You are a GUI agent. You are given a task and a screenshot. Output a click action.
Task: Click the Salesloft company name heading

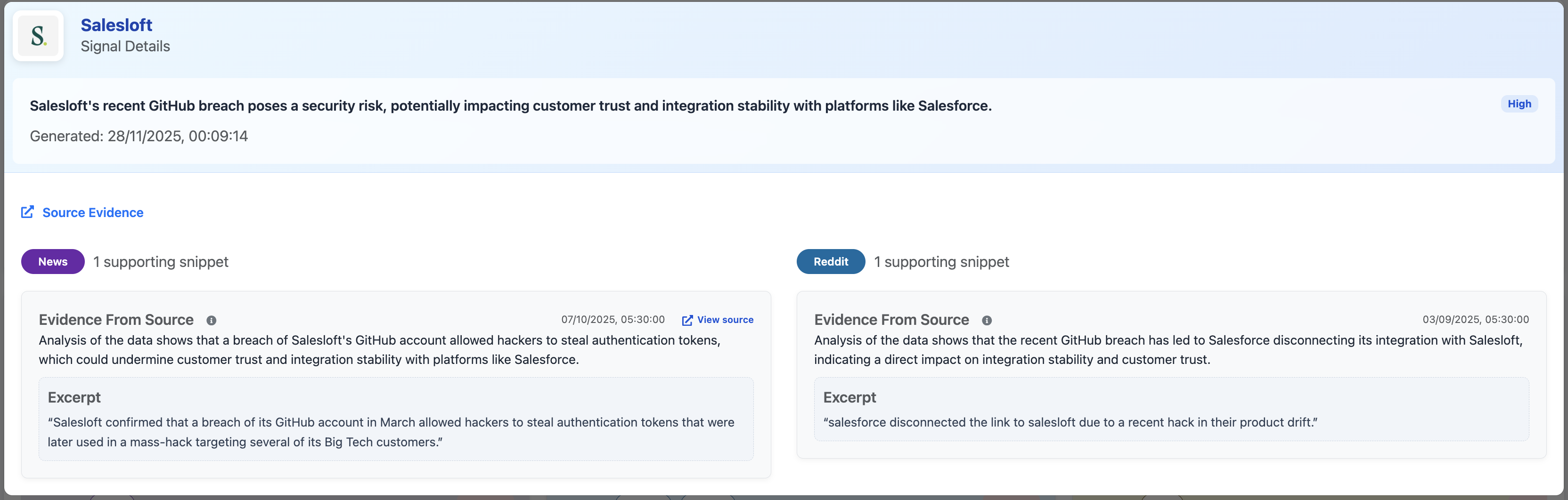(116, 25)
